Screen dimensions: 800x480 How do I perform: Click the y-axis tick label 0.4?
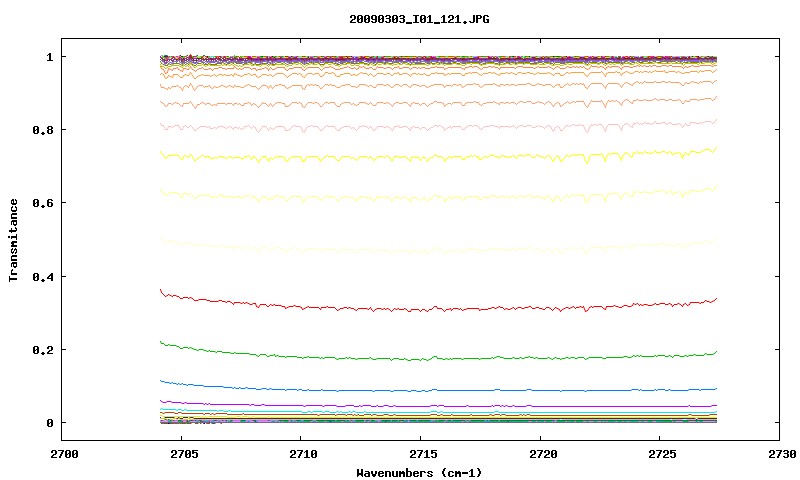[x=43, y=276]
